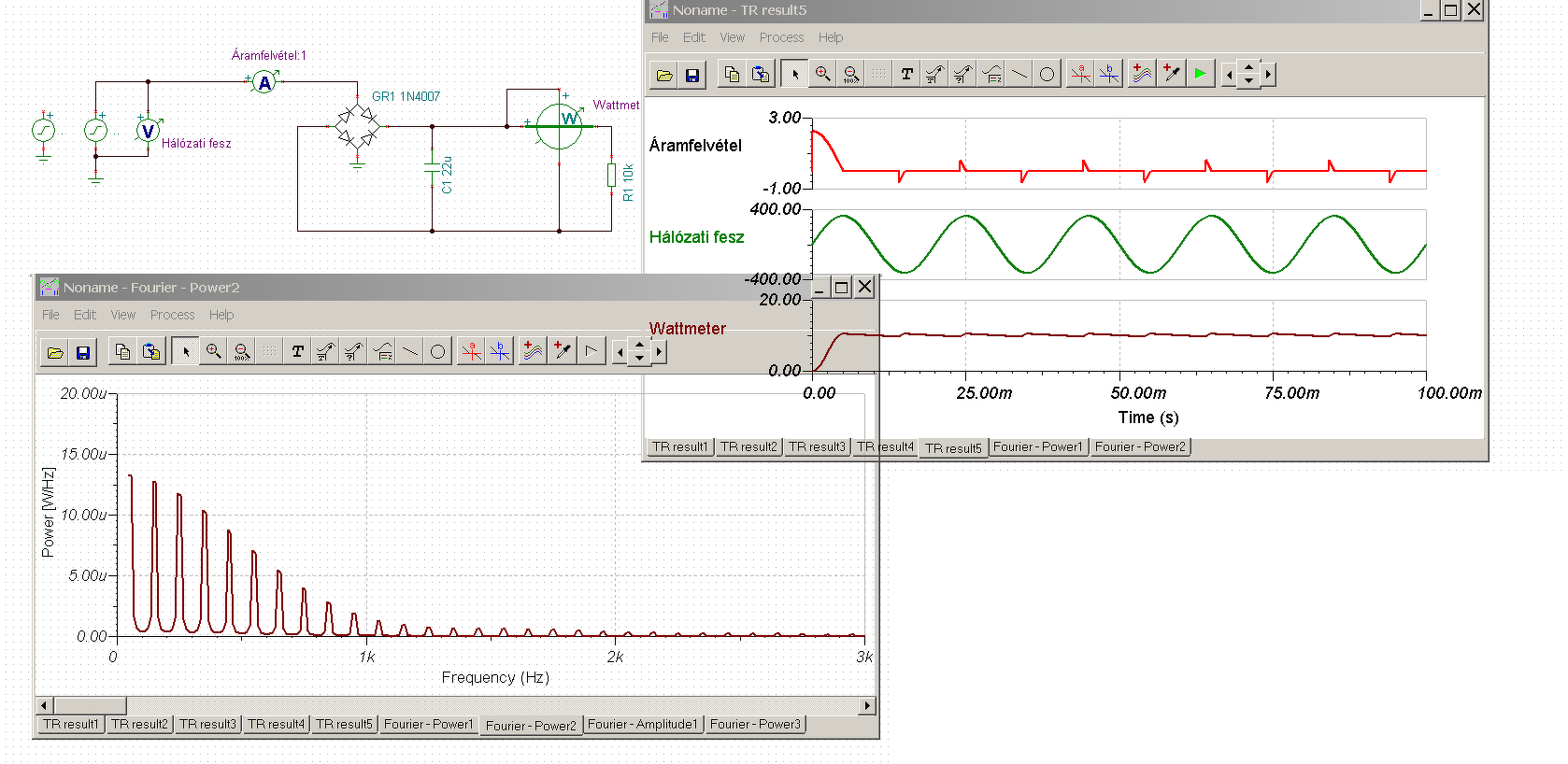
Task: Select voltmeter V component in schematic
Action: pyautogui.click(x=148, y=131)
